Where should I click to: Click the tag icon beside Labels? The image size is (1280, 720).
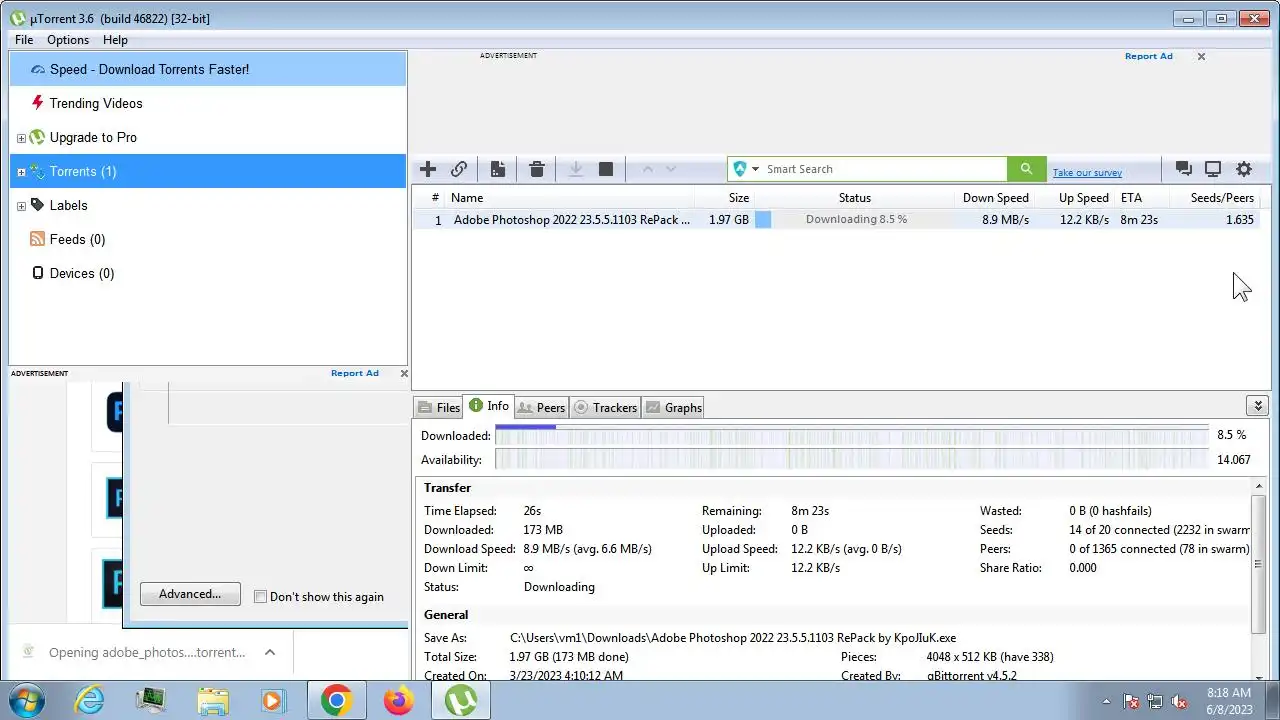pos(38,205)
